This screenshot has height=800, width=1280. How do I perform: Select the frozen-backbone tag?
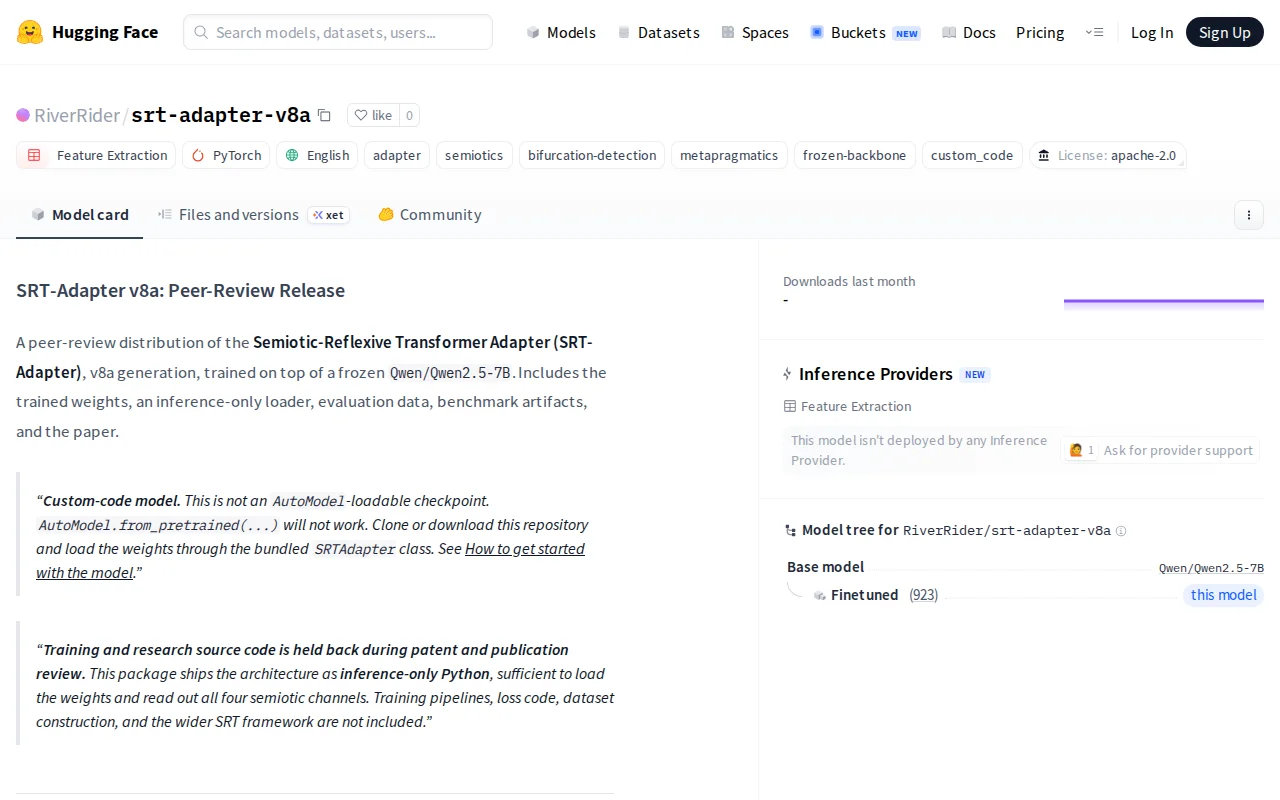tap(854, 155)
